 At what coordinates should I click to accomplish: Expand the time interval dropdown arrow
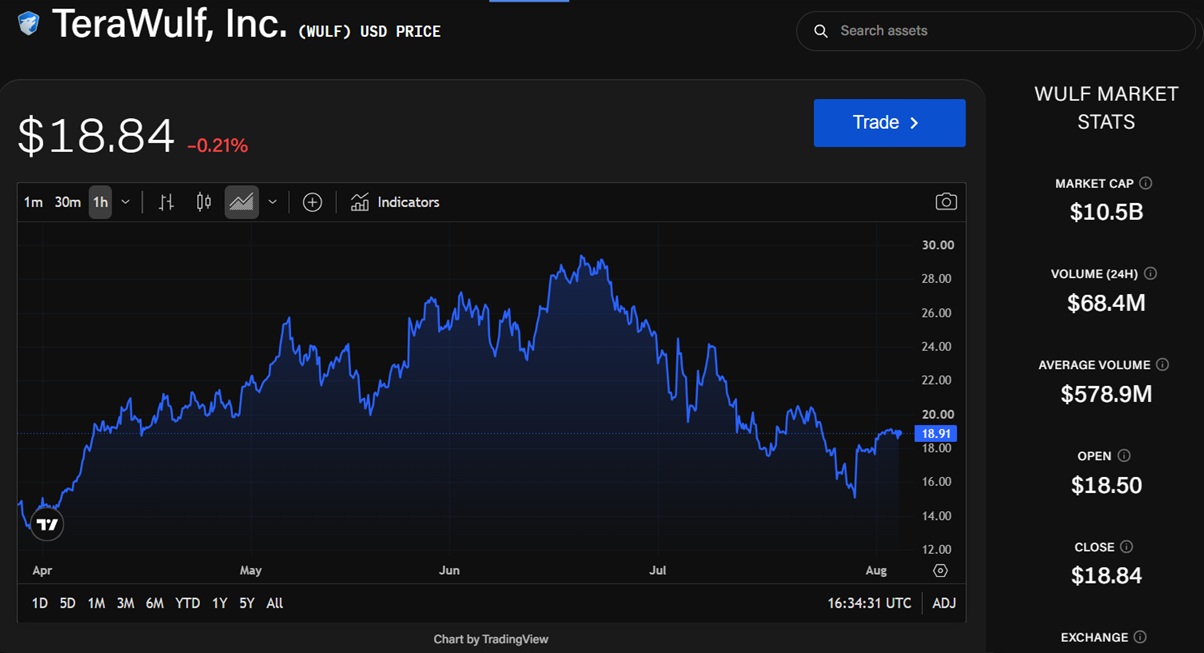click(125, 202)
